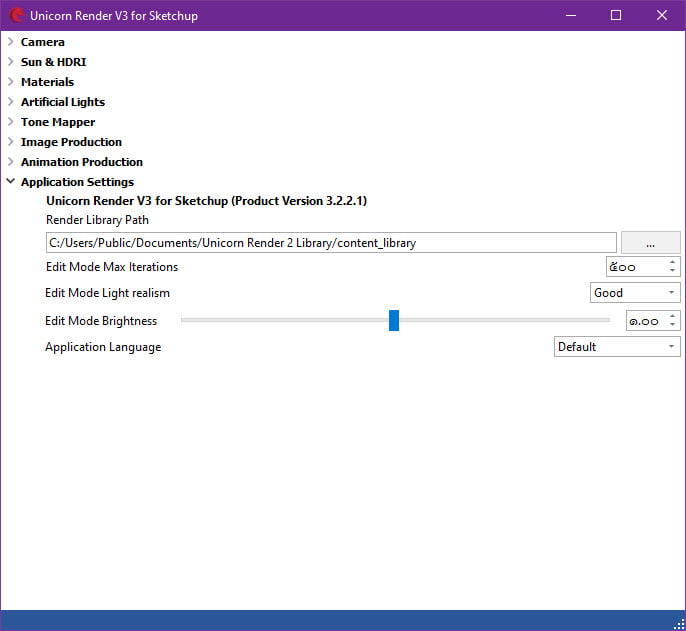Click the Edit Mode Light realism label
This screenshot has width=686, height=631.
[107, 293]
